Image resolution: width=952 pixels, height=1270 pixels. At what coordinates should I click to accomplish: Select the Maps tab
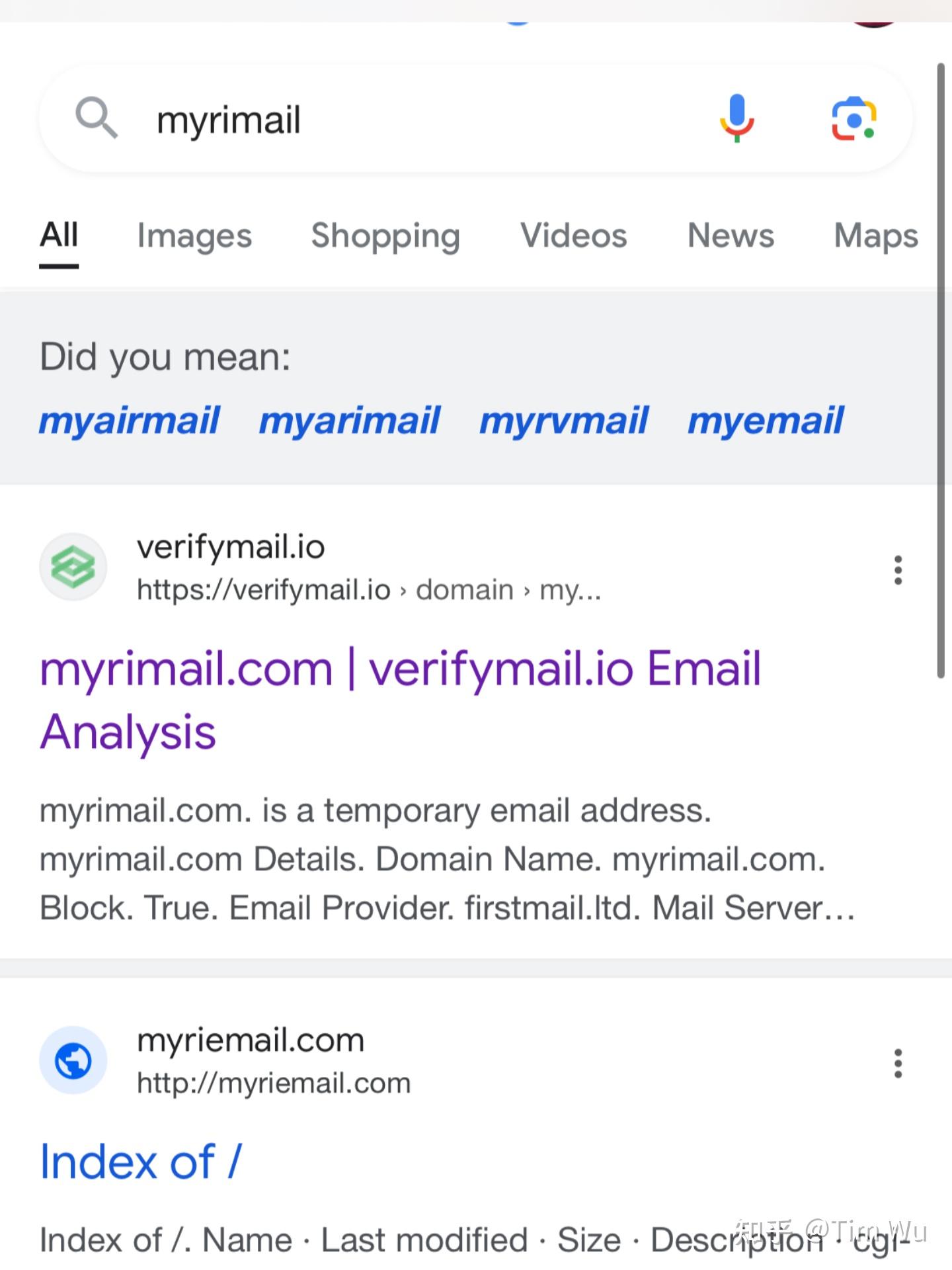click(876, 235)
